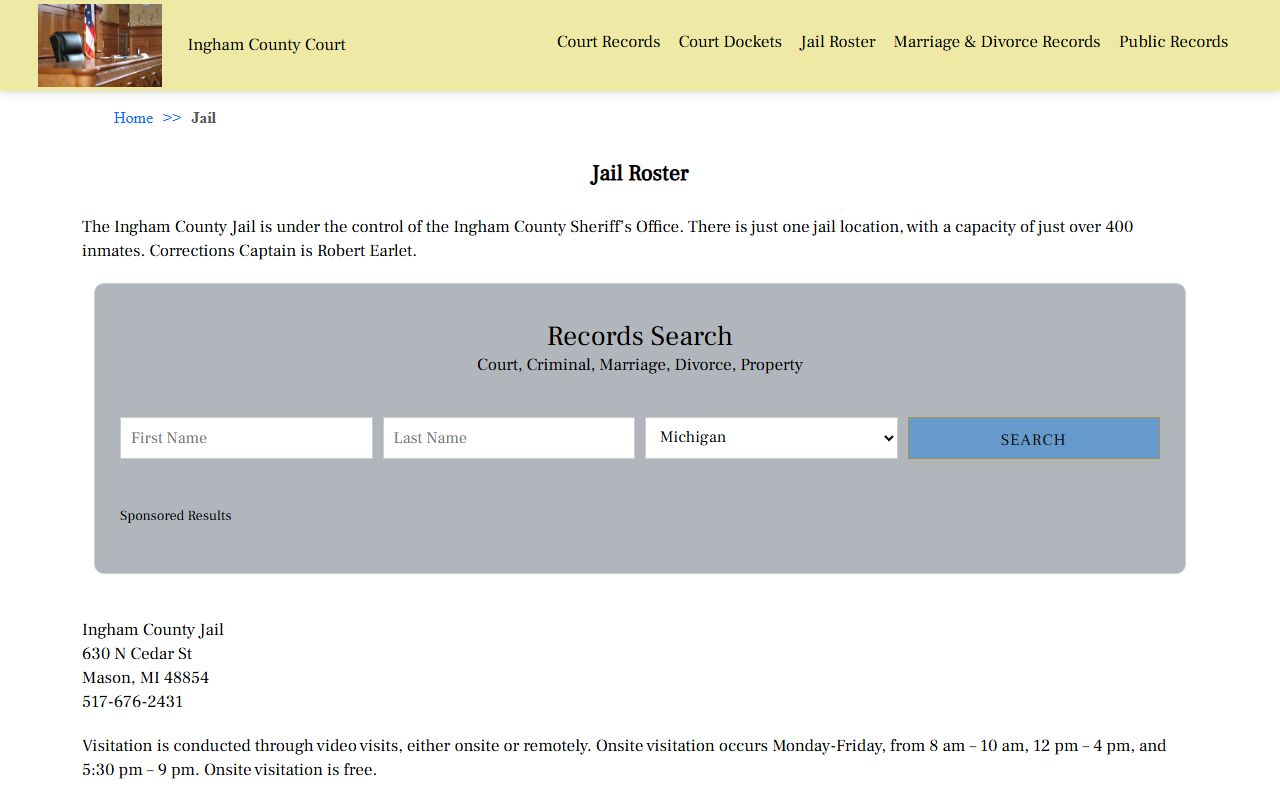
Task: Click the Sponsored Results label
Action: pyautogui.click(x=176, y=516)
